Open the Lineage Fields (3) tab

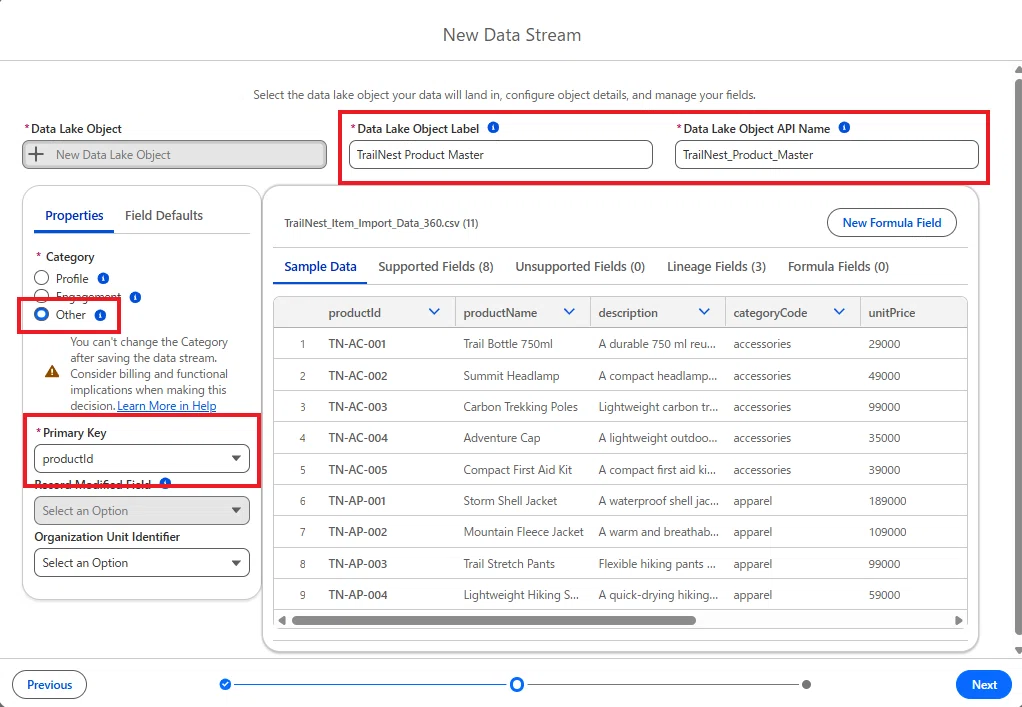coord(716,267)
